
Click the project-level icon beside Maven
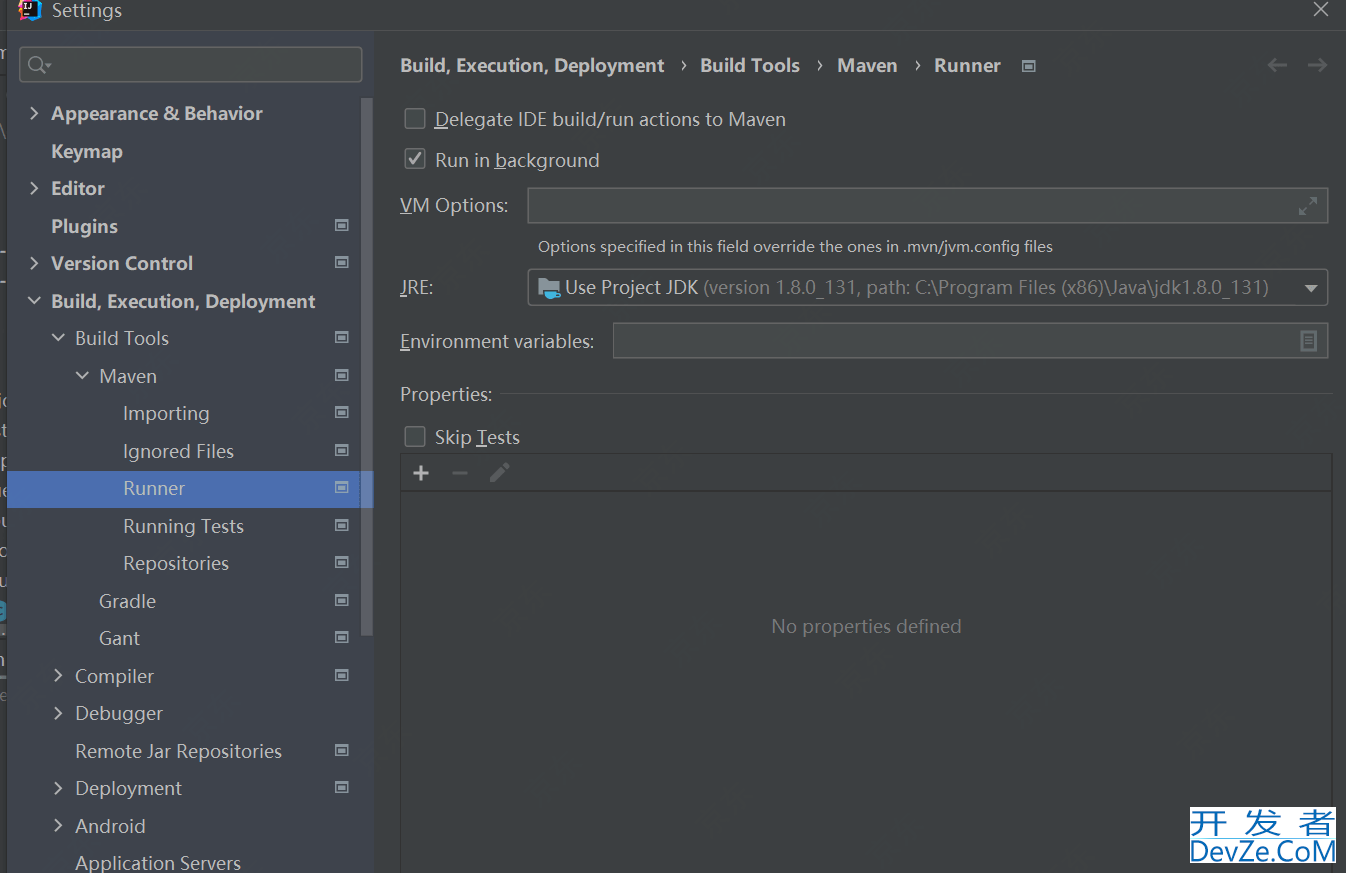tap(342, 376)
